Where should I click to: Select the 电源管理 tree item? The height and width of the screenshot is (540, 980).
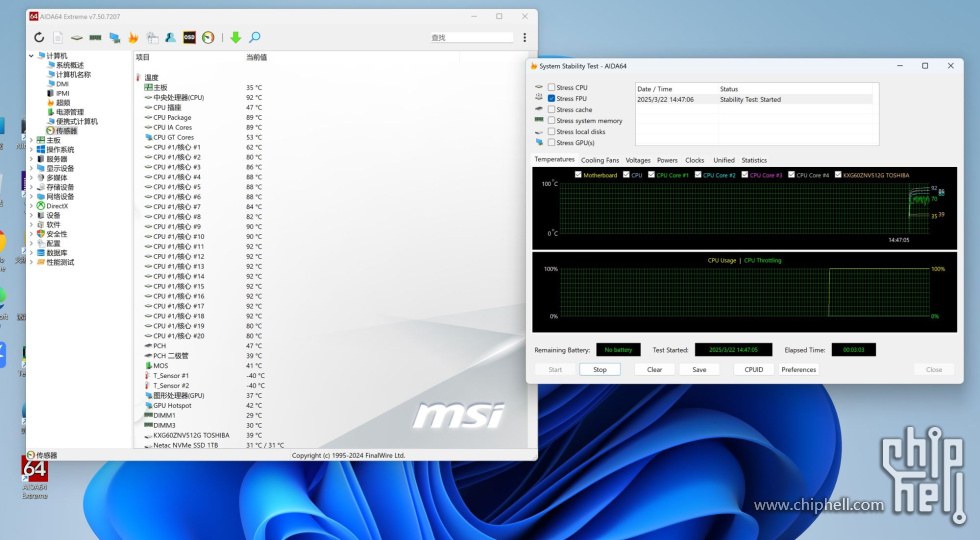[x=65, y=112]
